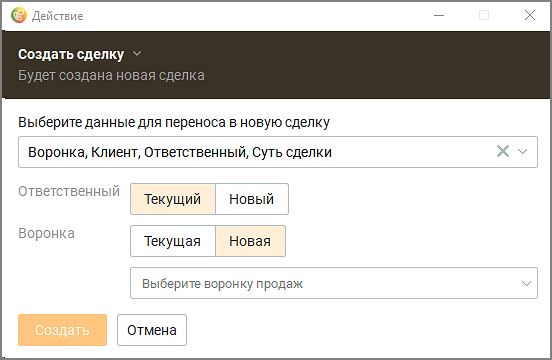Click the text Будет создана новая сделка
Screen dimensions: 552x360
[111, 75]
